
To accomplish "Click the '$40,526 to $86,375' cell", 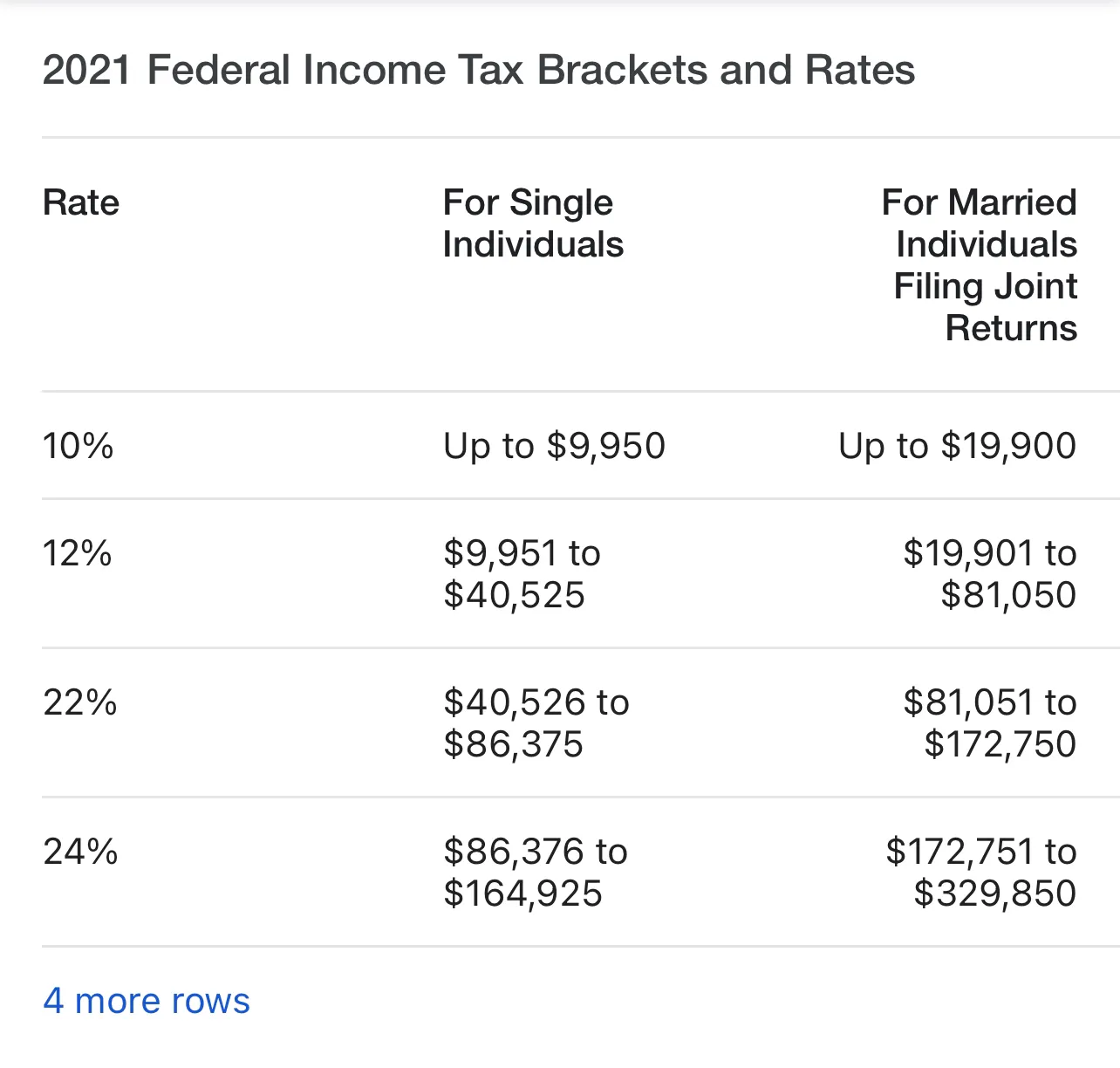I will pos(536,723).
